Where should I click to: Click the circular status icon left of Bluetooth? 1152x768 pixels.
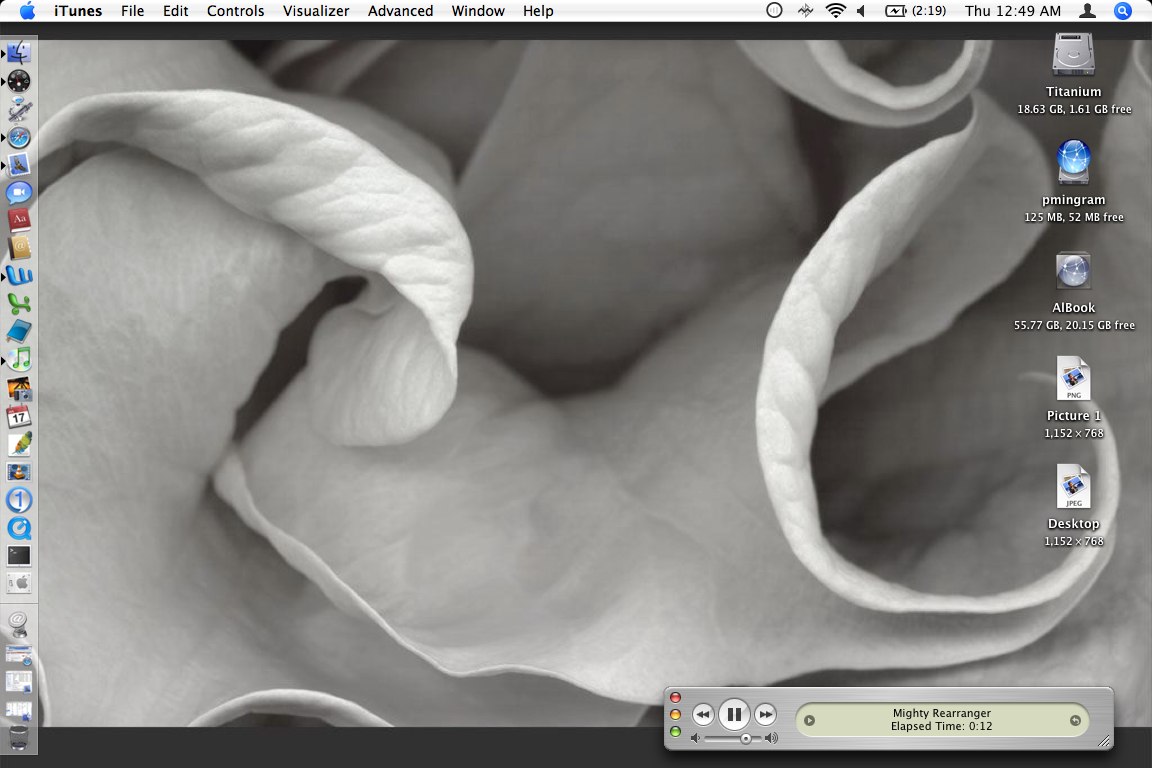[x=774, y=11]
